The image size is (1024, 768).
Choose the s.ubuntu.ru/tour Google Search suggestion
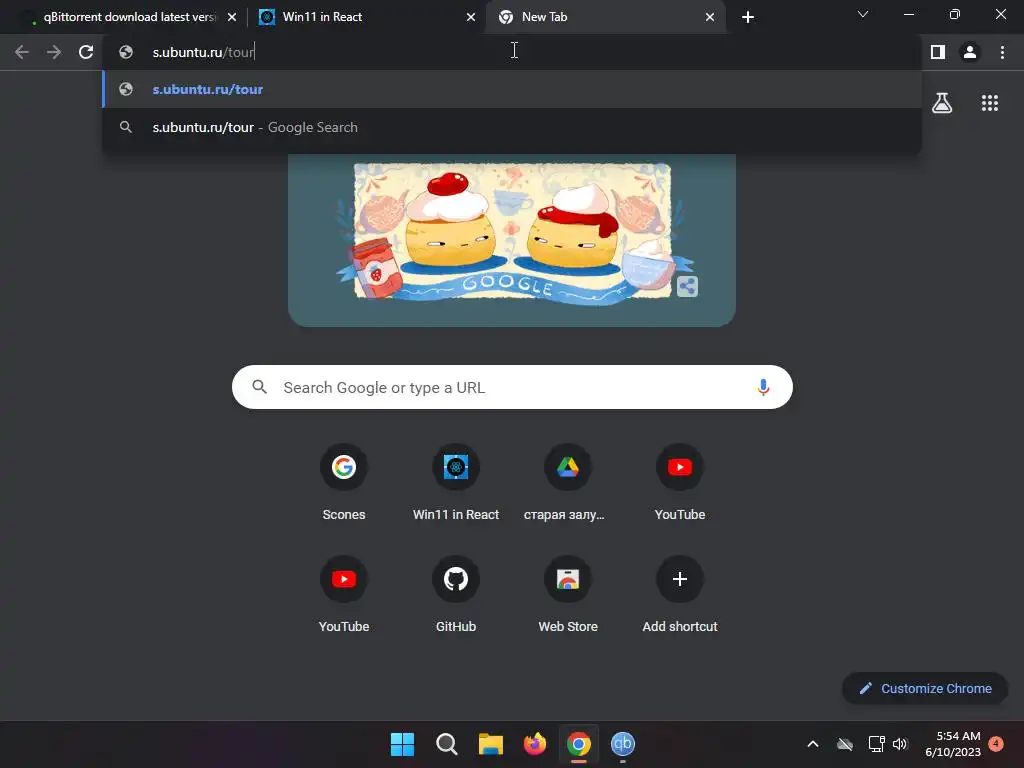(512, 127)
